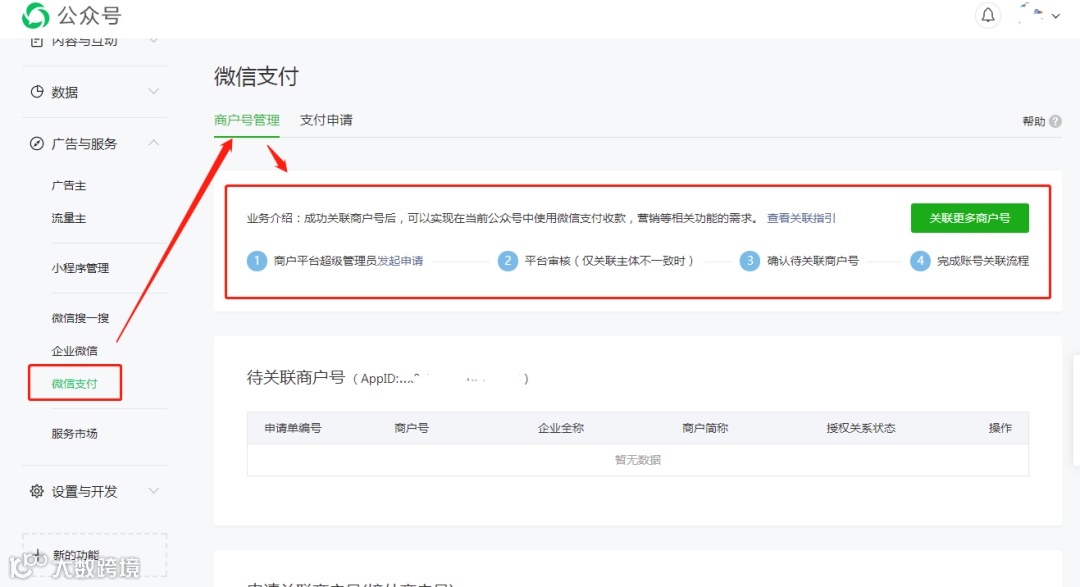The height and width of the screenshot is (587, 1080).
Task: Click the 完成账号关联流程 step text
Action: coord(983,260)
